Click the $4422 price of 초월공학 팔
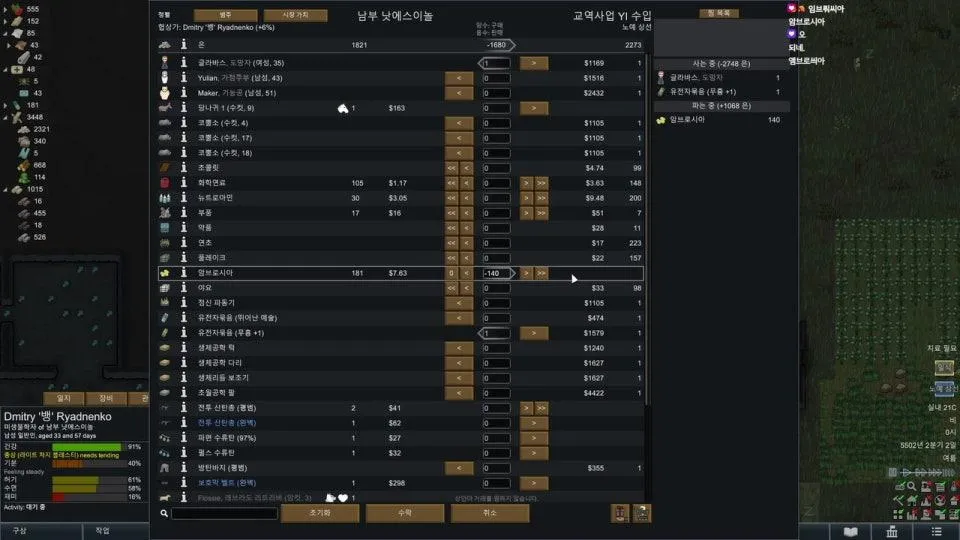The image size is (960, 540). click(594, 393)
